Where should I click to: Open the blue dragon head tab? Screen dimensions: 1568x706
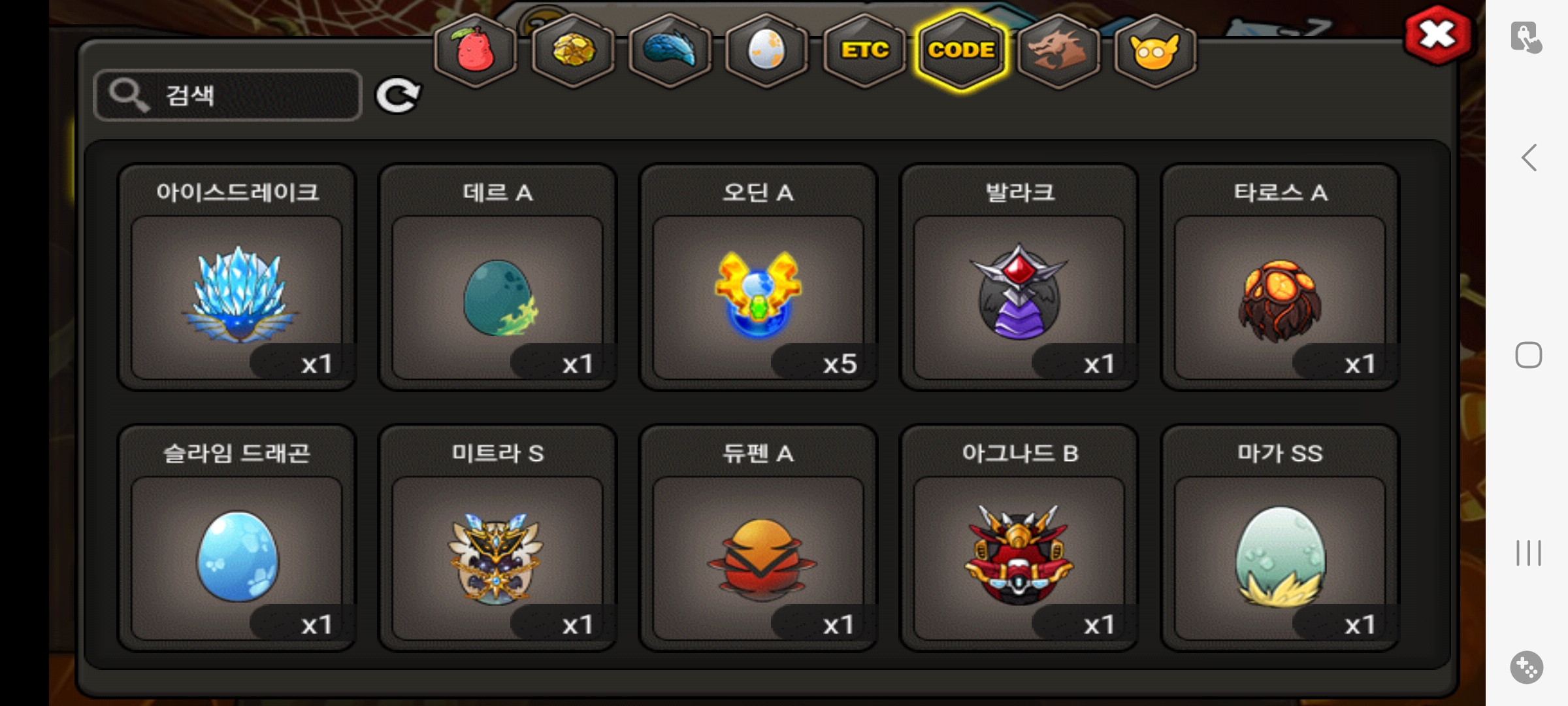(670, 50)
